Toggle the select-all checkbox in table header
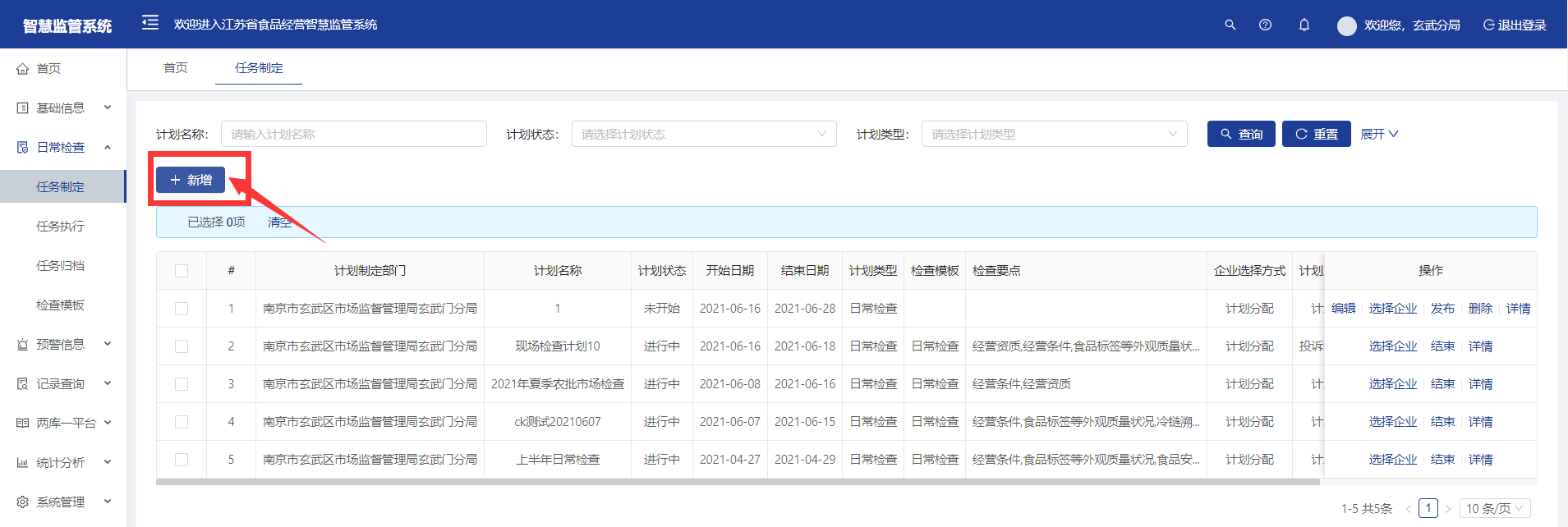 pos(182,271)
